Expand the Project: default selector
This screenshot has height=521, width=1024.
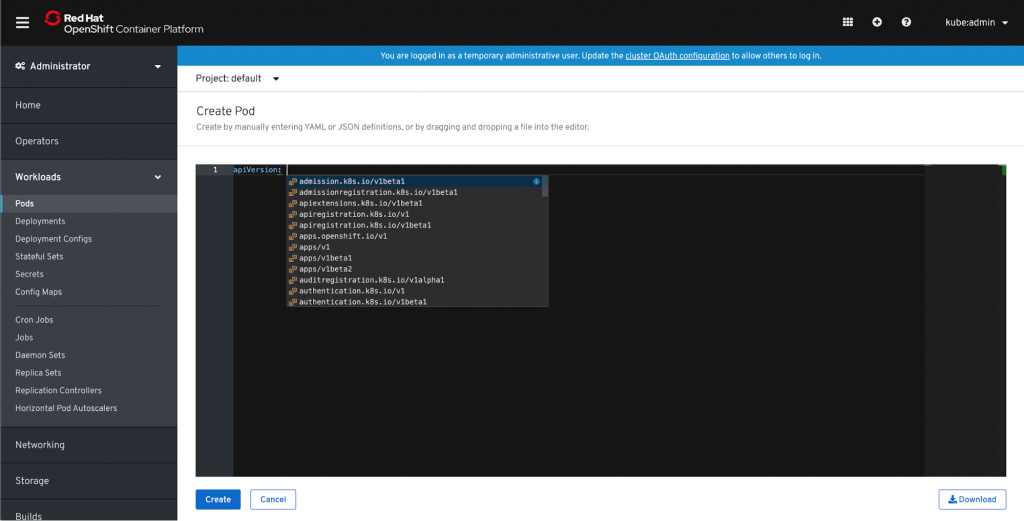click(x=238, y=78)
